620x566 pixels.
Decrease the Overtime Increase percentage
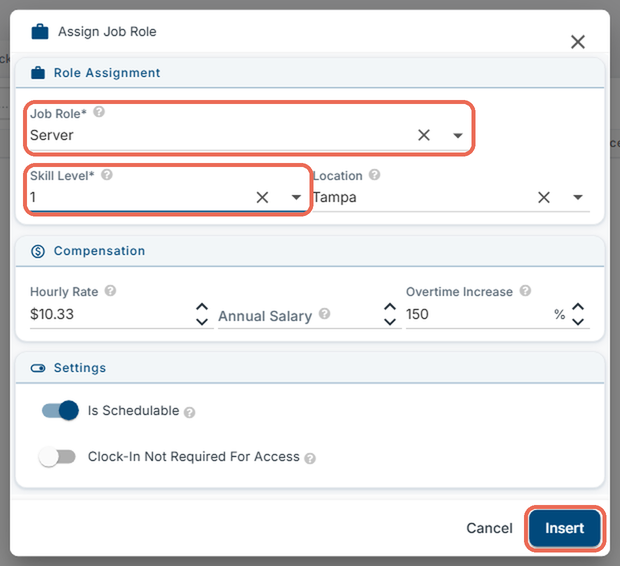coord(578,322)
